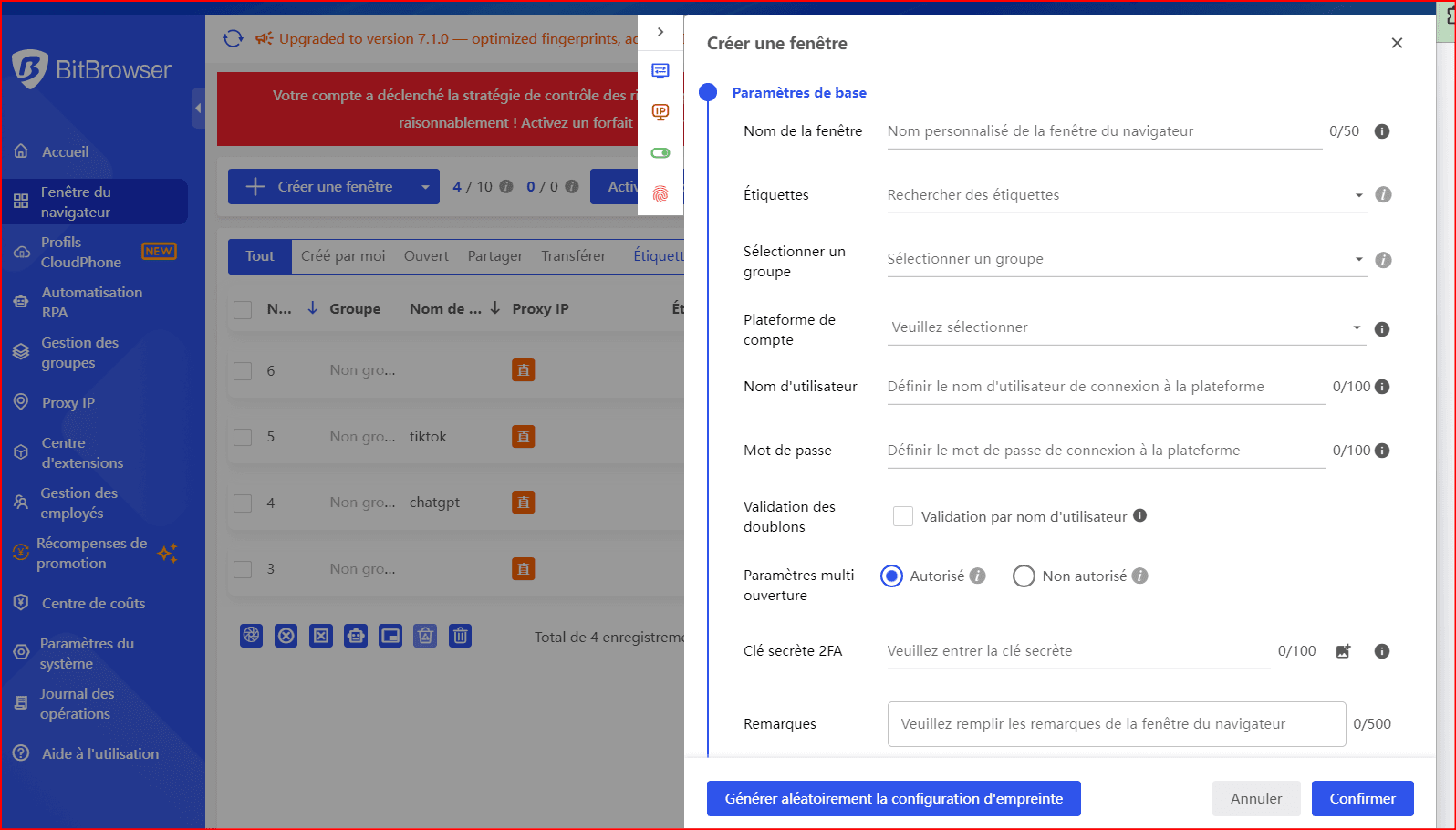Switch to the Créé par moi tab

[x=343, y=256]
